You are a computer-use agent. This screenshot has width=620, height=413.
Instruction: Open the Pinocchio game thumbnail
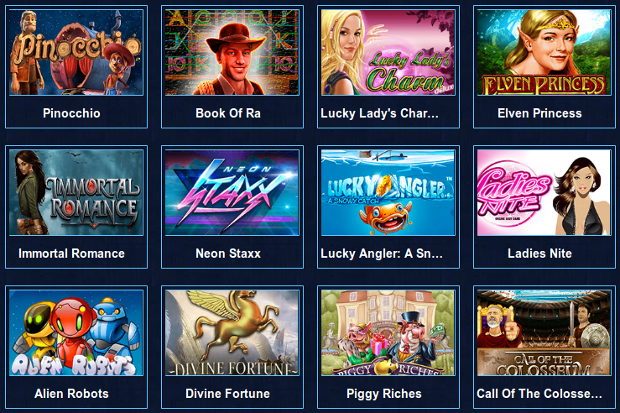[76, 53]
